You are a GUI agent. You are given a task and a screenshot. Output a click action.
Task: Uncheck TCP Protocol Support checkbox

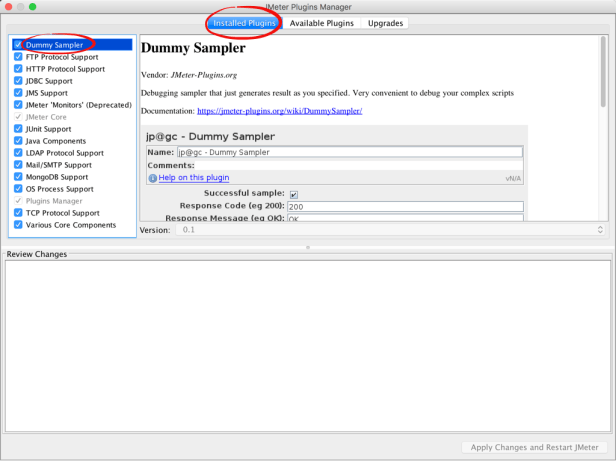pos(18,213)
